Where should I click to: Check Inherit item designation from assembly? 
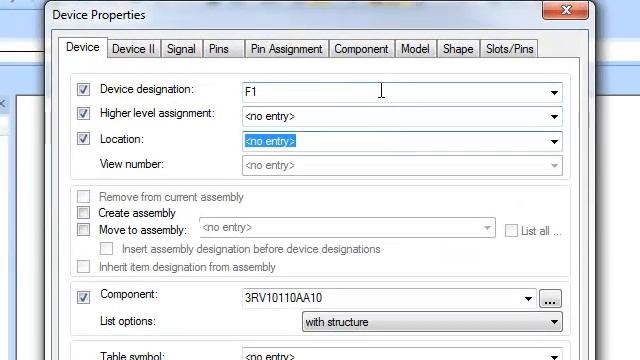[x=83, y=267]
